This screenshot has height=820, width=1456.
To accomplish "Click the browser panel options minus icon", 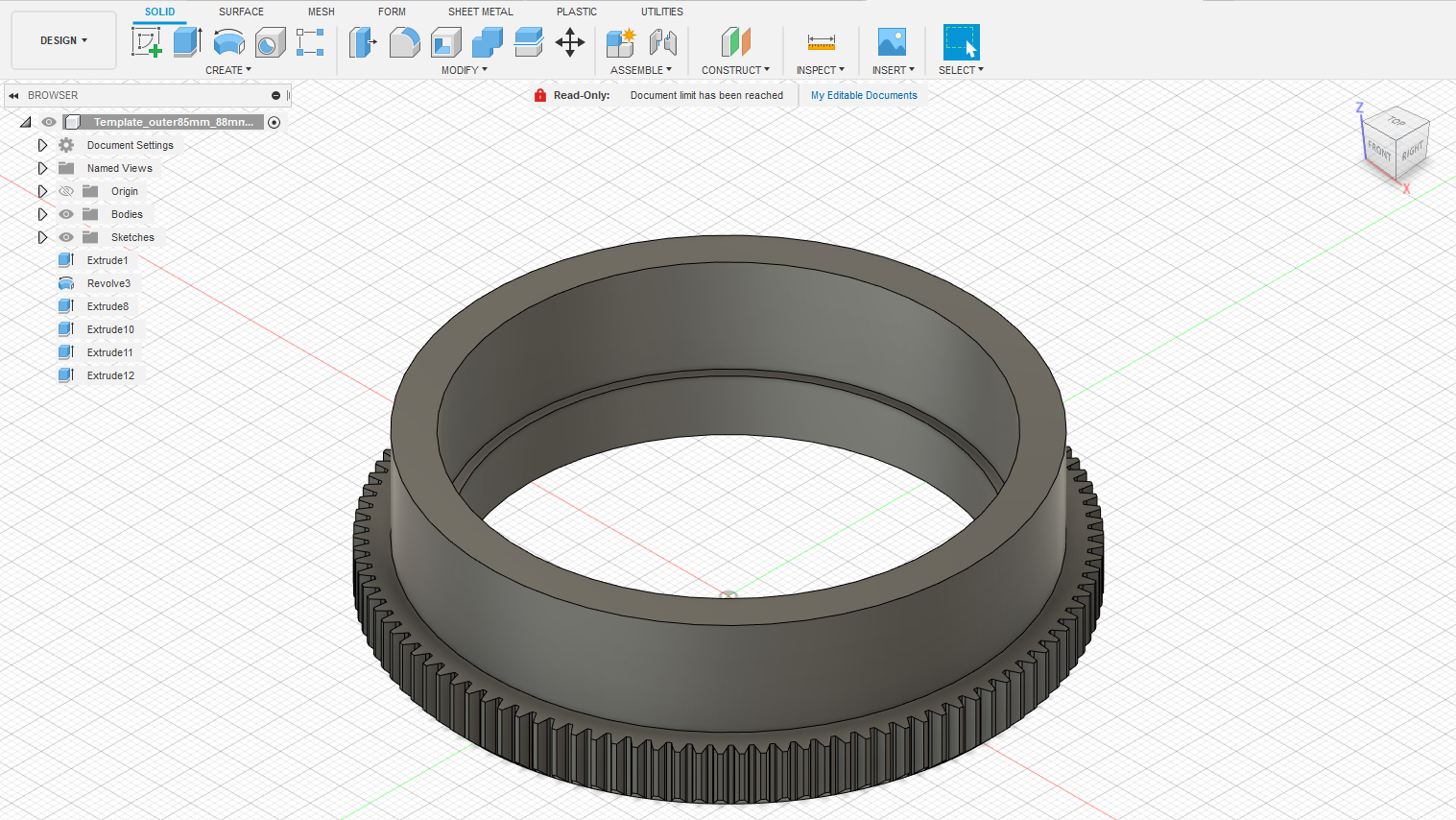I will 275,95.
